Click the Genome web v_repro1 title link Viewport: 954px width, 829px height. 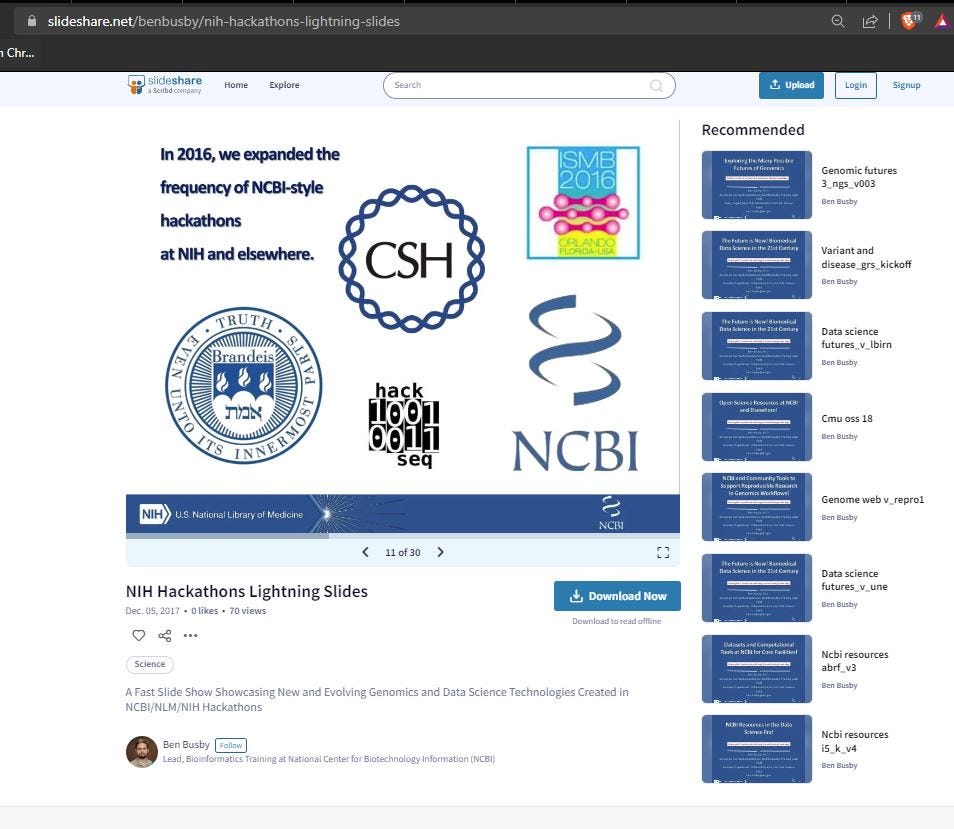pos(872,499)
